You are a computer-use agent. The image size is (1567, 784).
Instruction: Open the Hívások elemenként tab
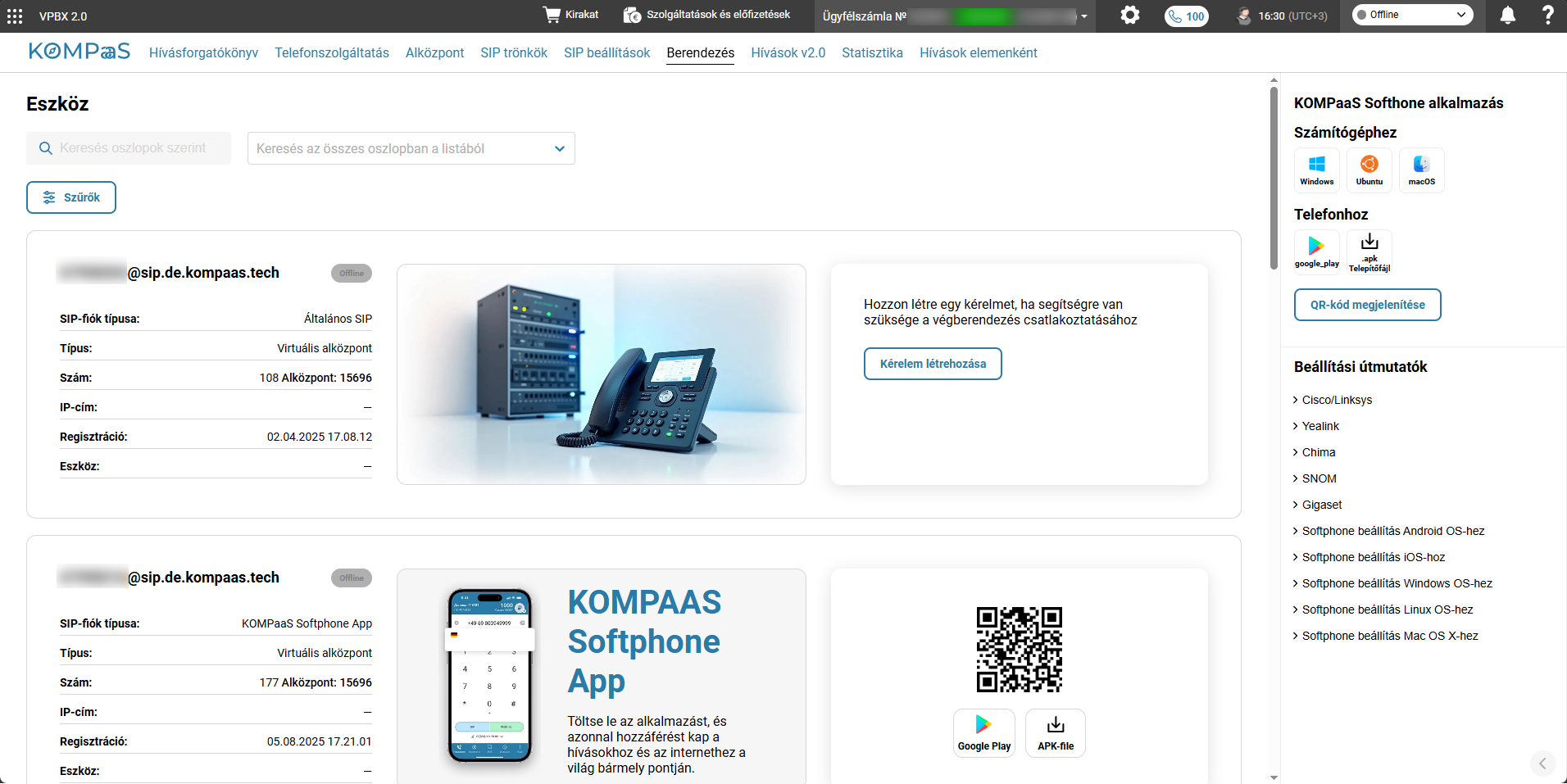coord(978,52)
